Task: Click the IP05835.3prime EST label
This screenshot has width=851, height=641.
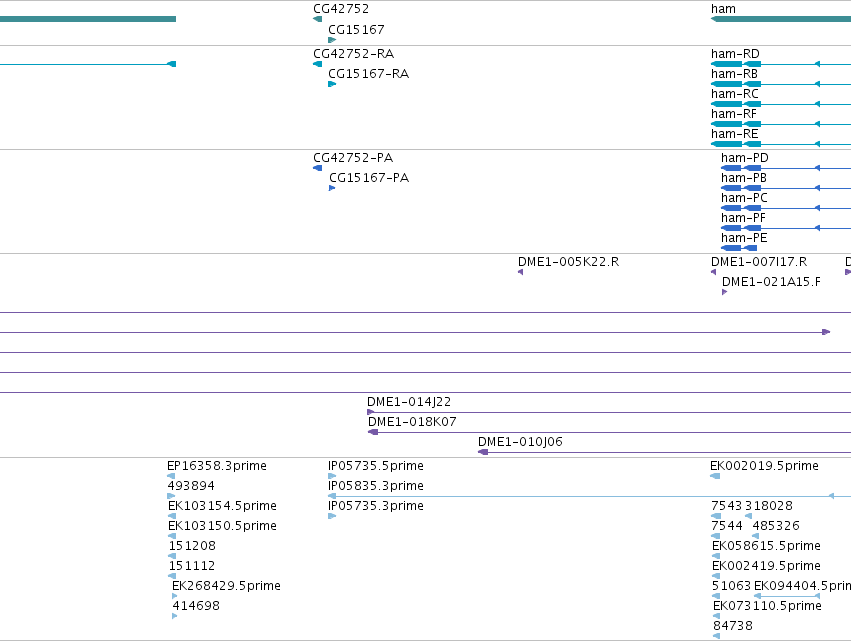Action: pos(376,486)
